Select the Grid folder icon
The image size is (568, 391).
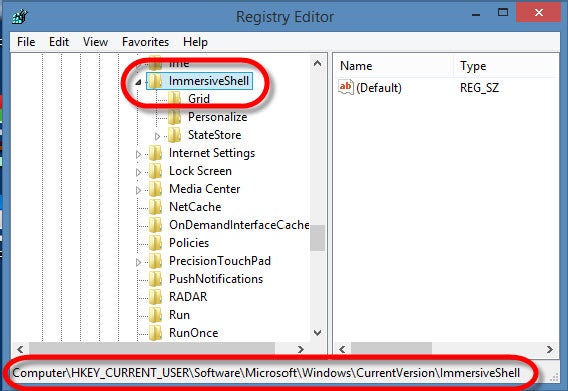coord(175,99)
